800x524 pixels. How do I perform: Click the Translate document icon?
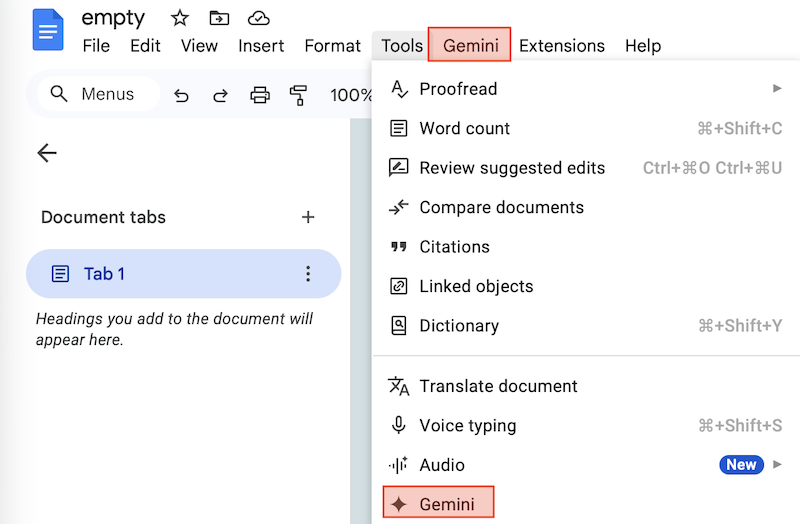398,386
